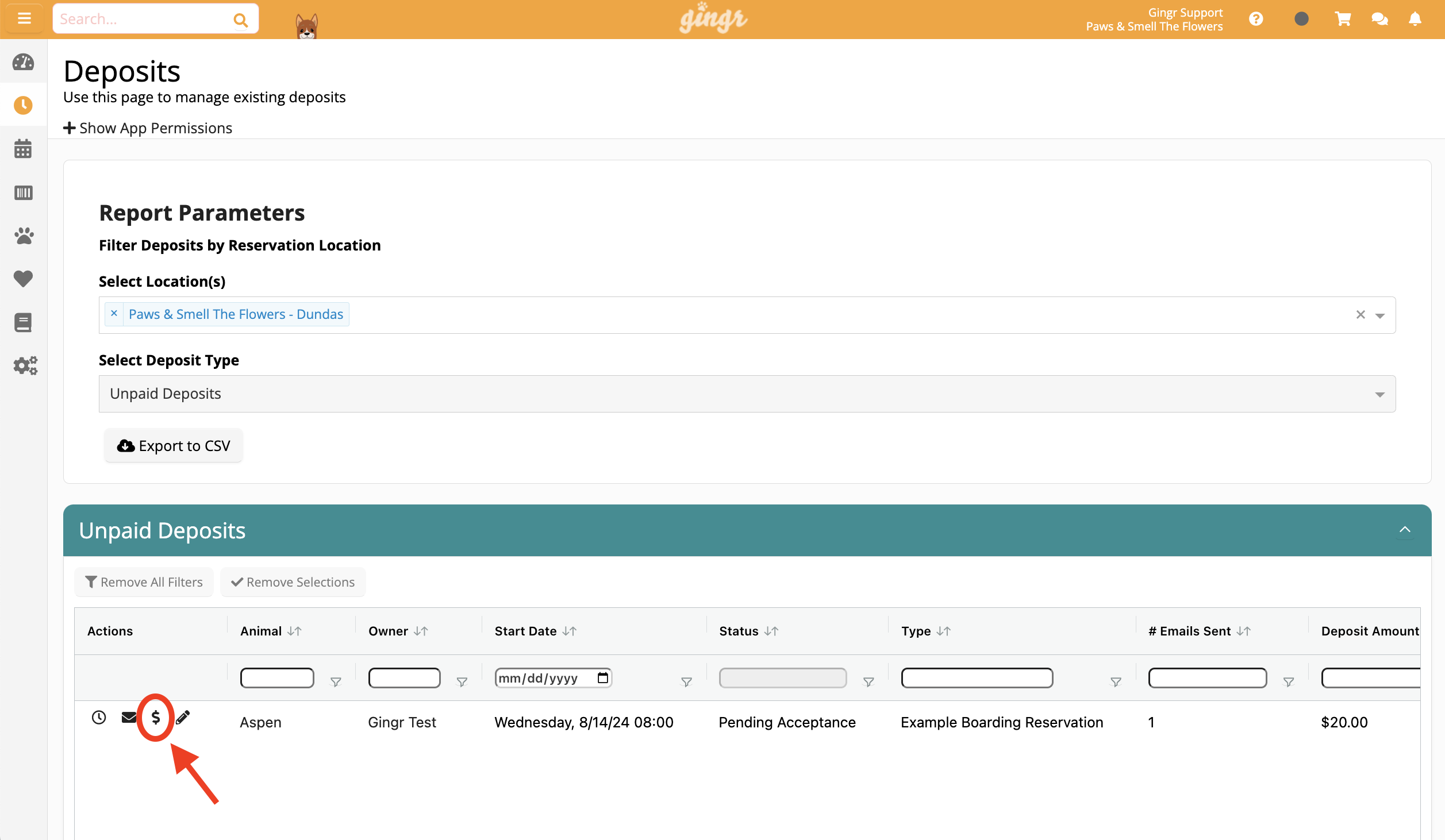
Task: Open the shopping cart
Action: pyautogui.click(x=1343, y=19)
